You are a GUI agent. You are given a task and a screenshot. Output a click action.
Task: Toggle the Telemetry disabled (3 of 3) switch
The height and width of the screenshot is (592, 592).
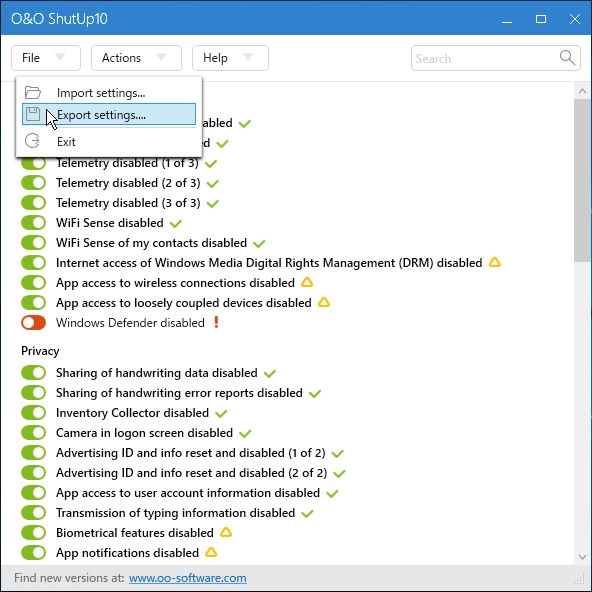(33, 203)
